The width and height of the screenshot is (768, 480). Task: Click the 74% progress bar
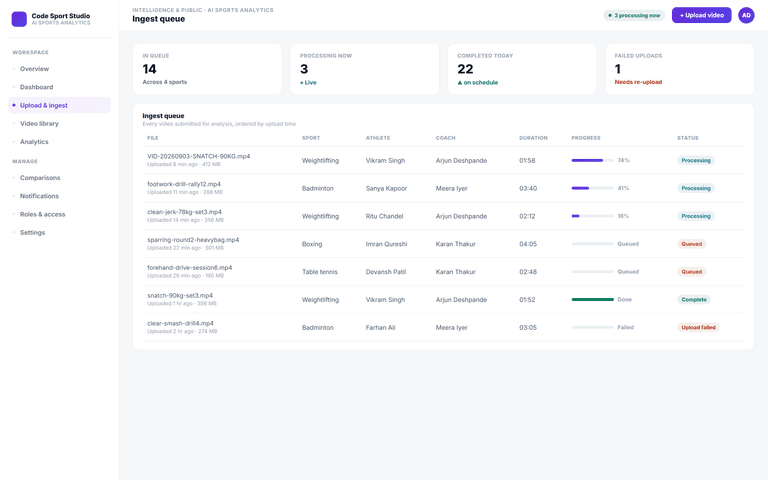(592, 161)
